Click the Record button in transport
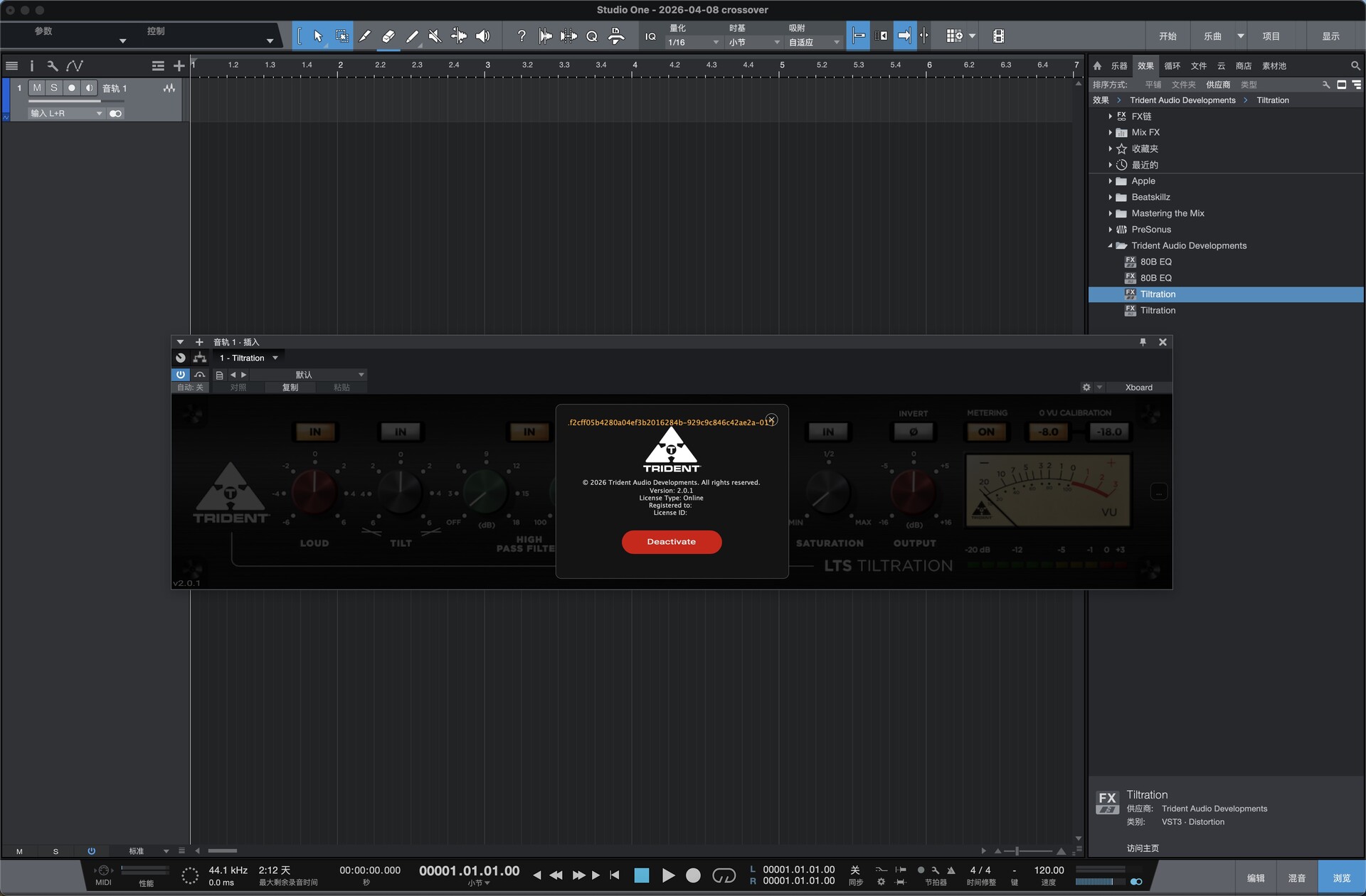This screenshot has height=896, width=1366. point(693,875)
